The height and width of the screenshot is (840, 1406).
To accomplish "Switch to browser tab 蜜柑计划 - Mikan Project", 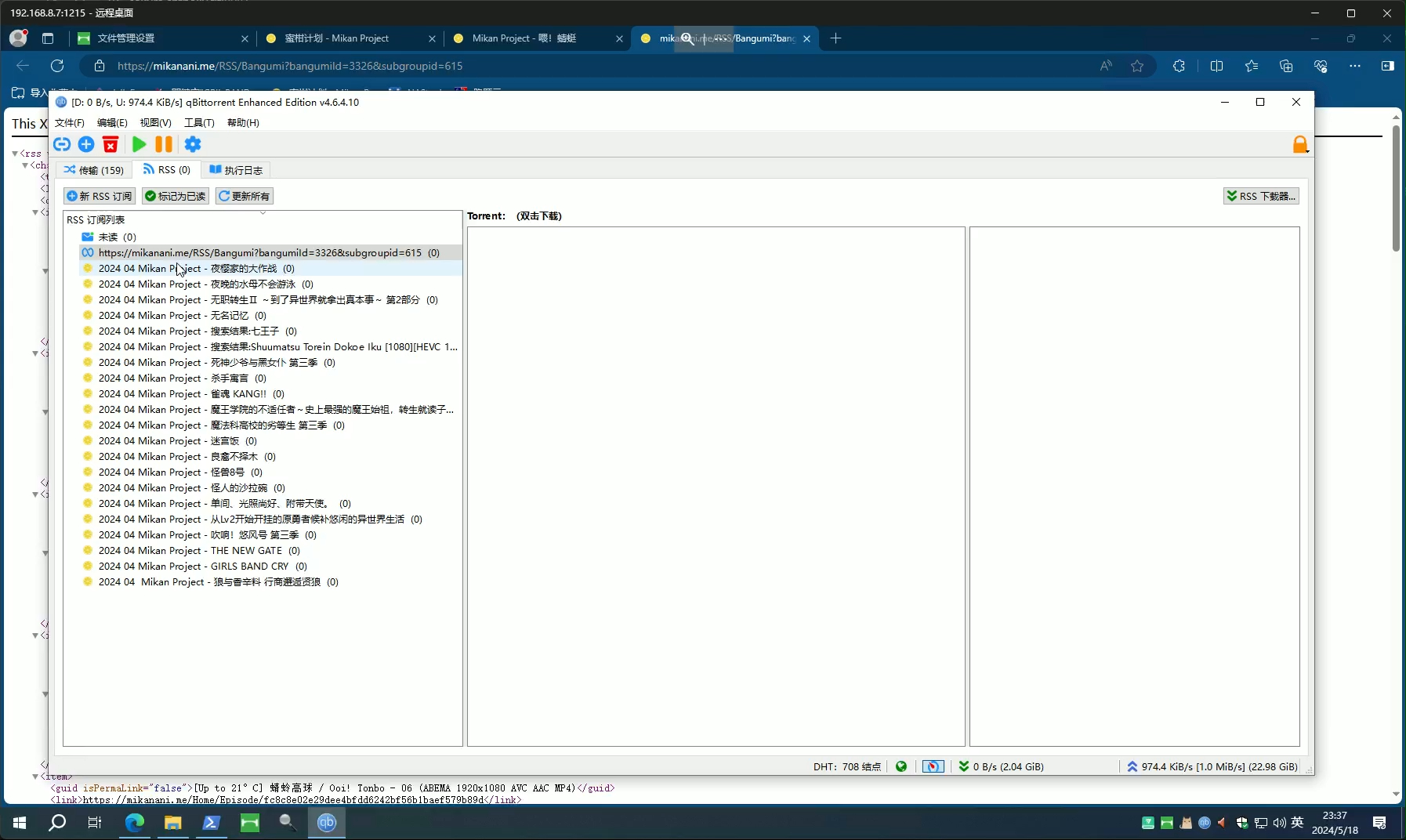I will click(350, 38).
